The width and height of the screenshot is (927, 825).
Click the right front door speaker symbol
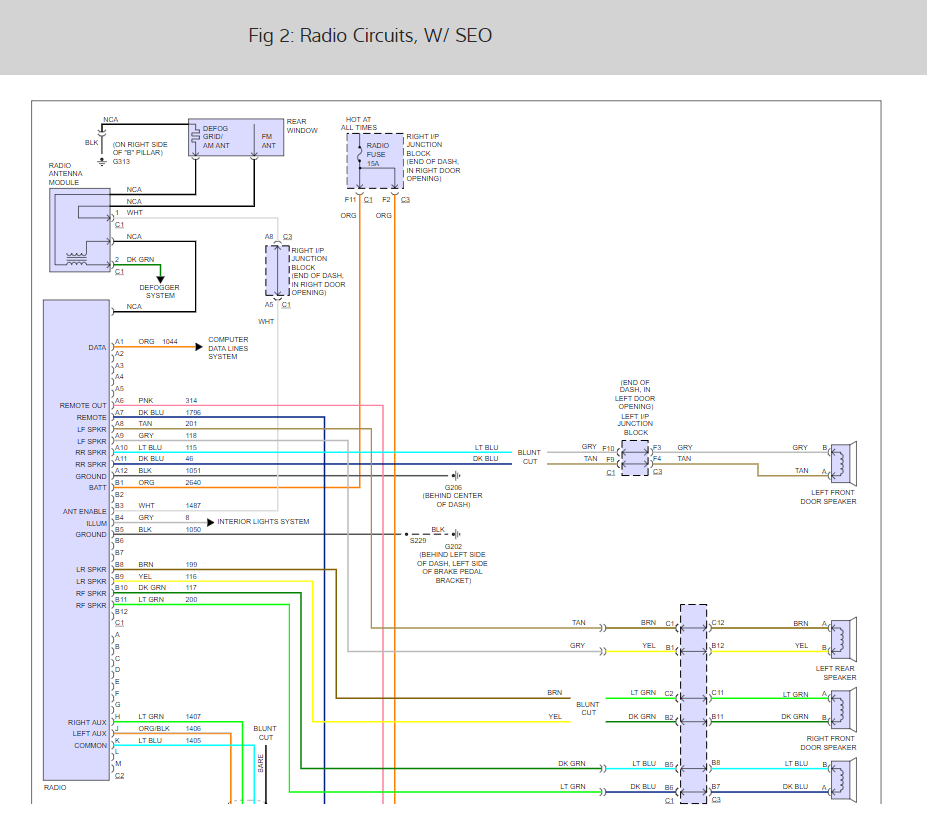(843, 706)
